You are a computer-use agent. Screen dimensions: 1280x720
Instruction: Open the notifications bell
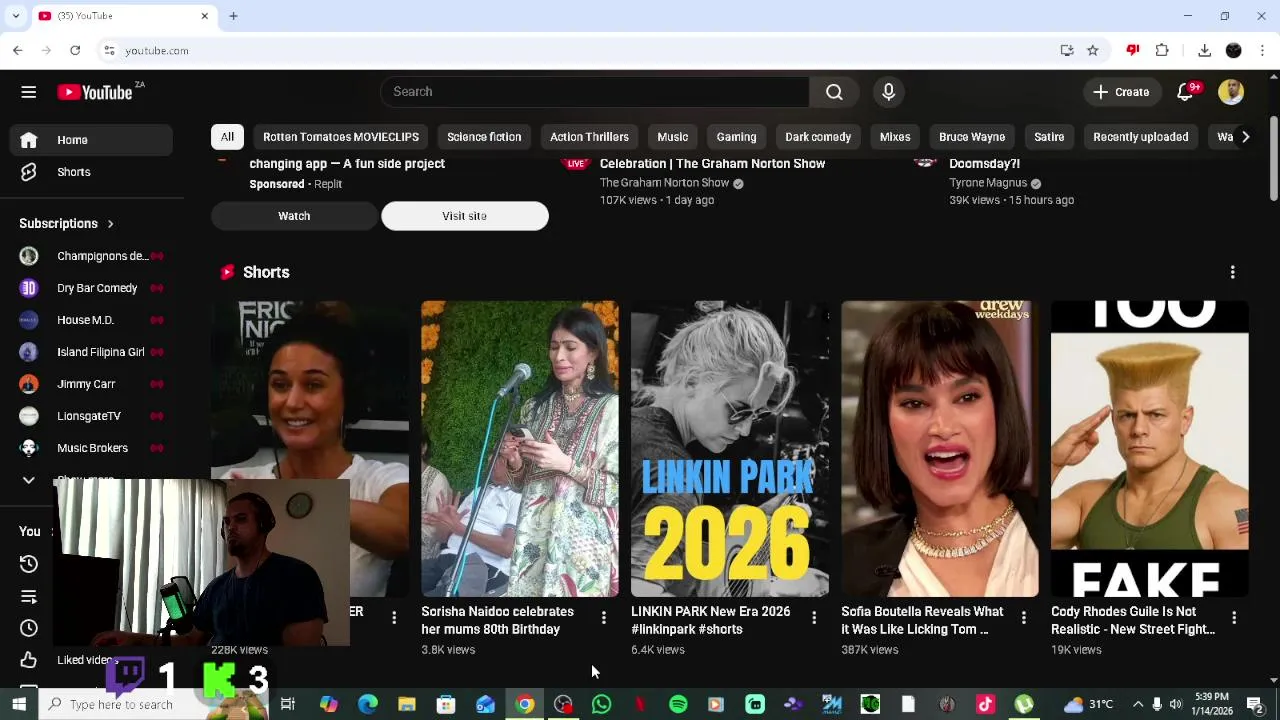tap(1185, 92)
